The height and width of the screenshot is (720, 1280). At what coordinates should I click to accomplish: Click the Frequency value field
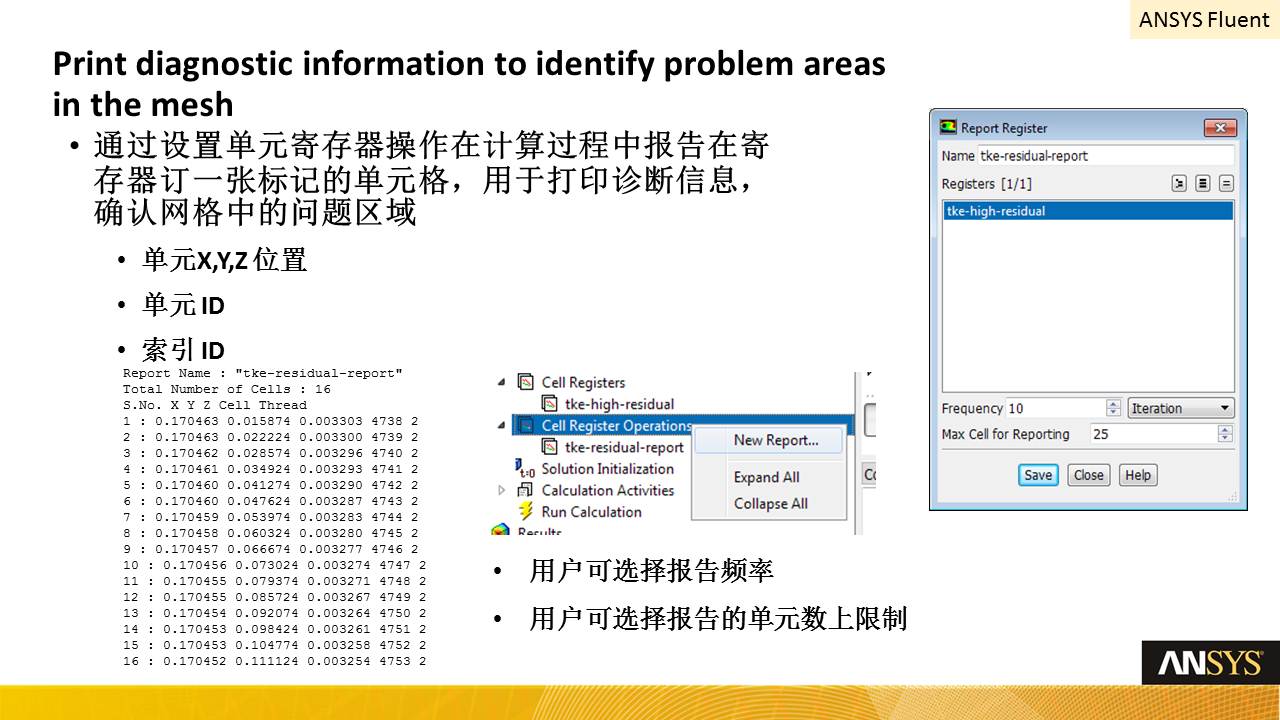pos(1057,408)
